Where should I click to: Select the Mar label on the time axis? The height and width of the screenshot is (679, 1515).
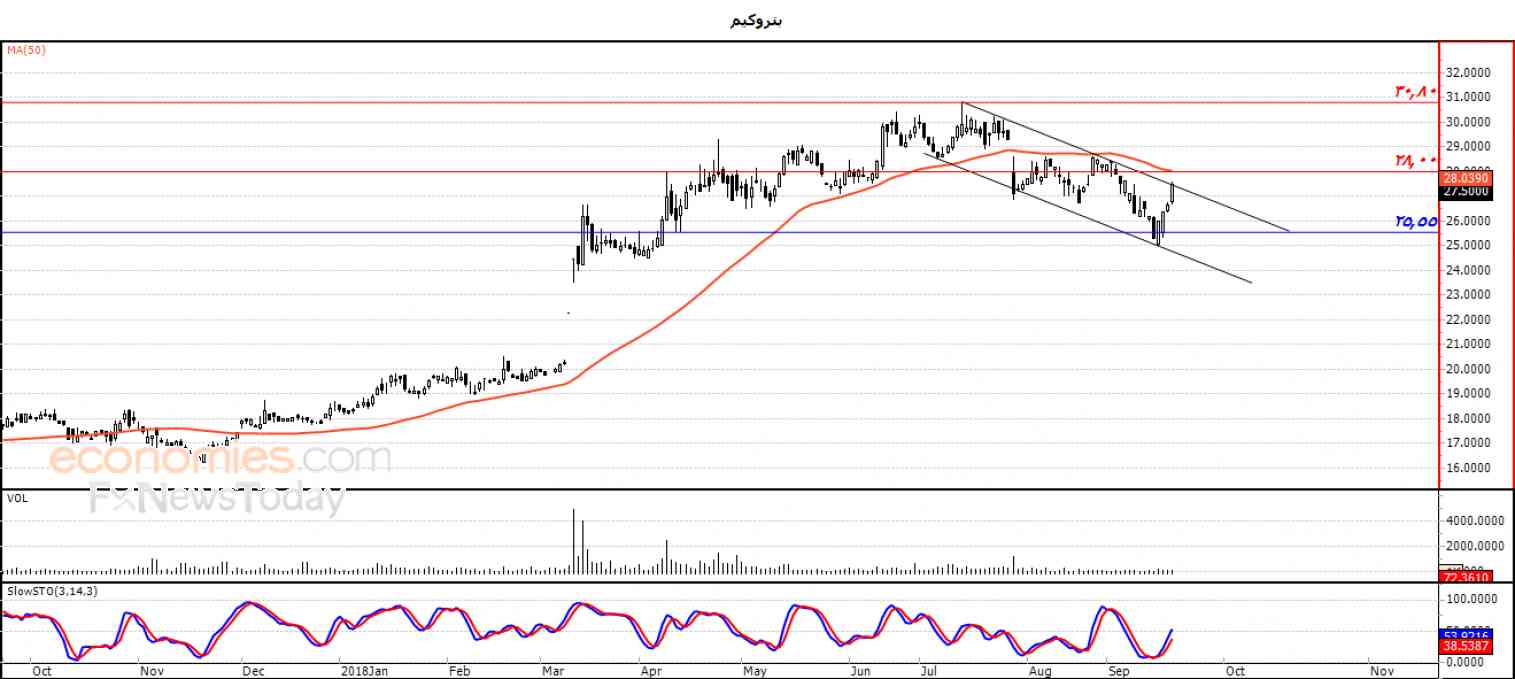554,671
